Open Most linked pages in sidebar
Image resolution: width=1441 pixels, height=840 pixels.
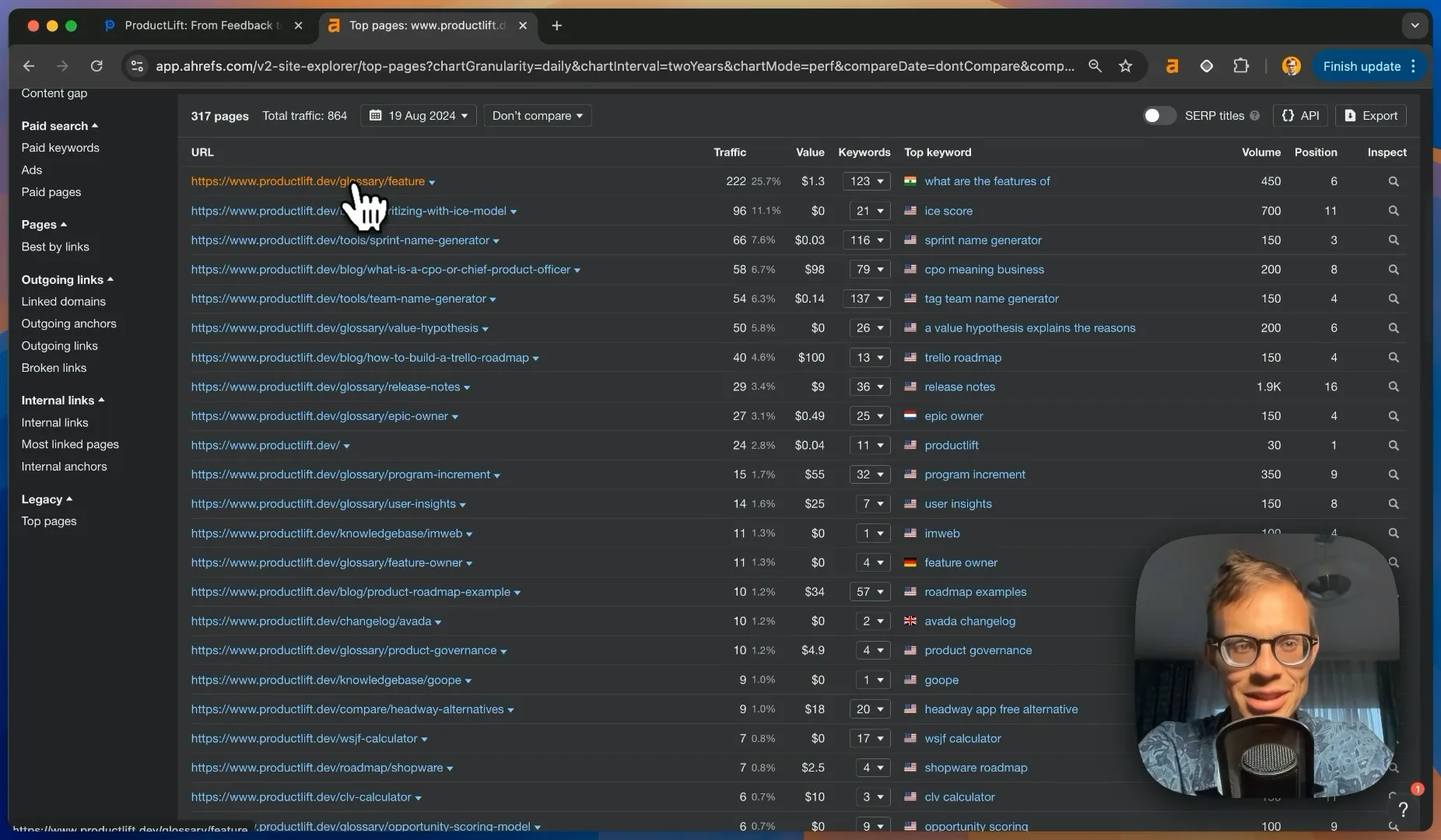click(70, 444)
